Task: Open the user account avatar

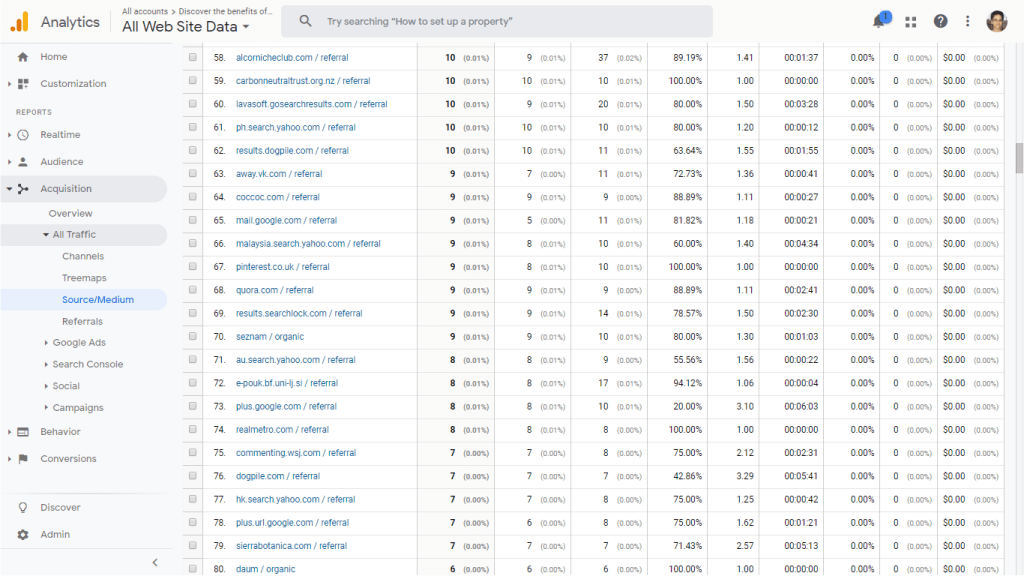Action: [997, 22]
